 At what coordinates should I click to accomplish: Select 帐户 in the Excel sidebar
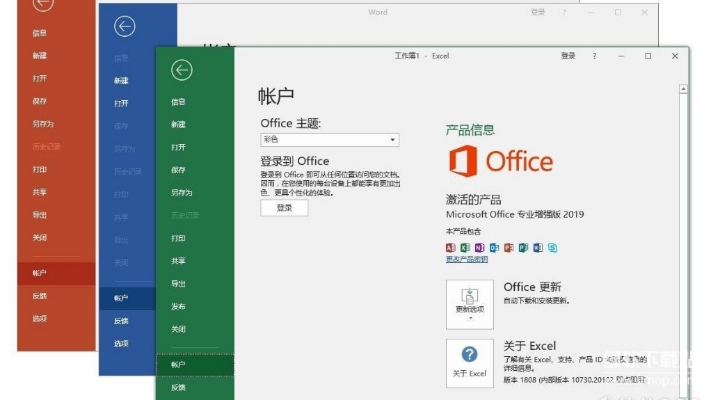point(195,365)
